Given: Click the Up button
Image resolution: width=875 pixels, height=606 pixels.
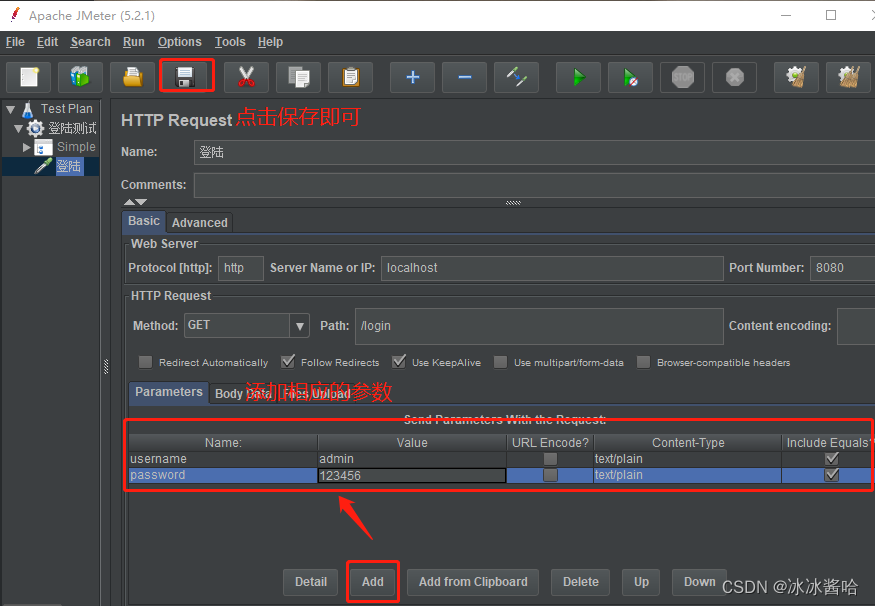Looking at the screenshot, I should [641, 582].
